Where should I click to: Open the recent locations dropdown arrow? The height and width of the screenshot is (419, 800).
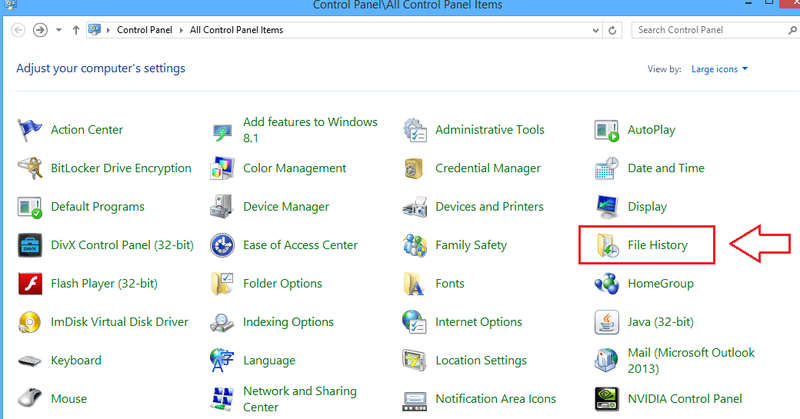[x=59, y=30]
